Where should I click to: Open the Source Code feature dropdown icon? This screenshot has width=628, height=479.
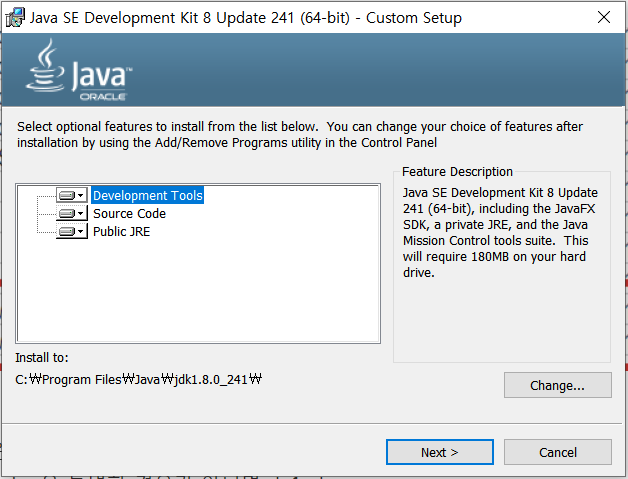coord(72,213)
